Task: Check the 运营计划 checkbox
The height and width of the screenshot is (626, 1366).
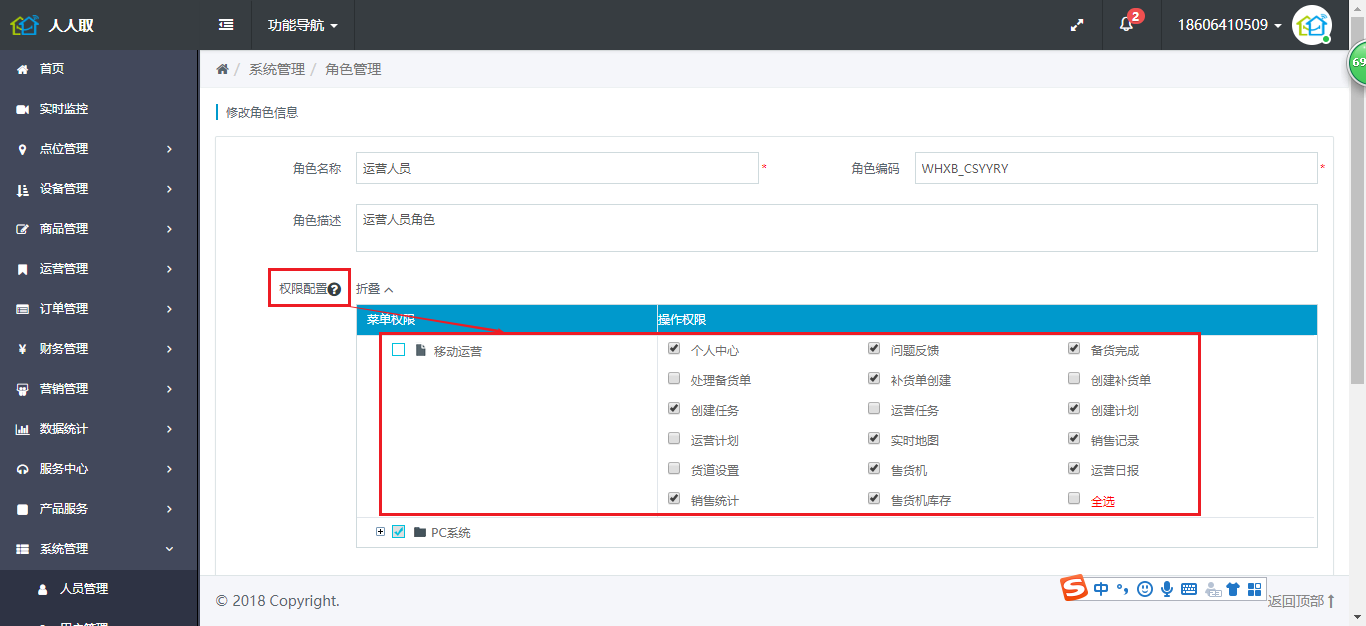Action: point(674,439)
